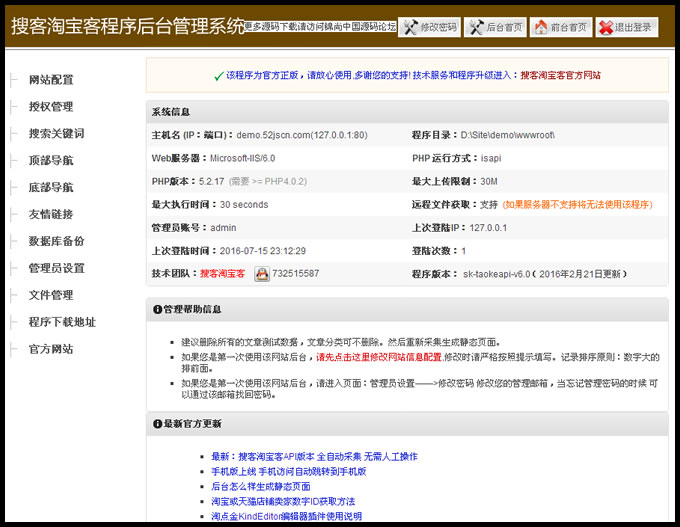Click the QQ penguin icon beside 732515587

pyautogui.click(x=261, y=274)
